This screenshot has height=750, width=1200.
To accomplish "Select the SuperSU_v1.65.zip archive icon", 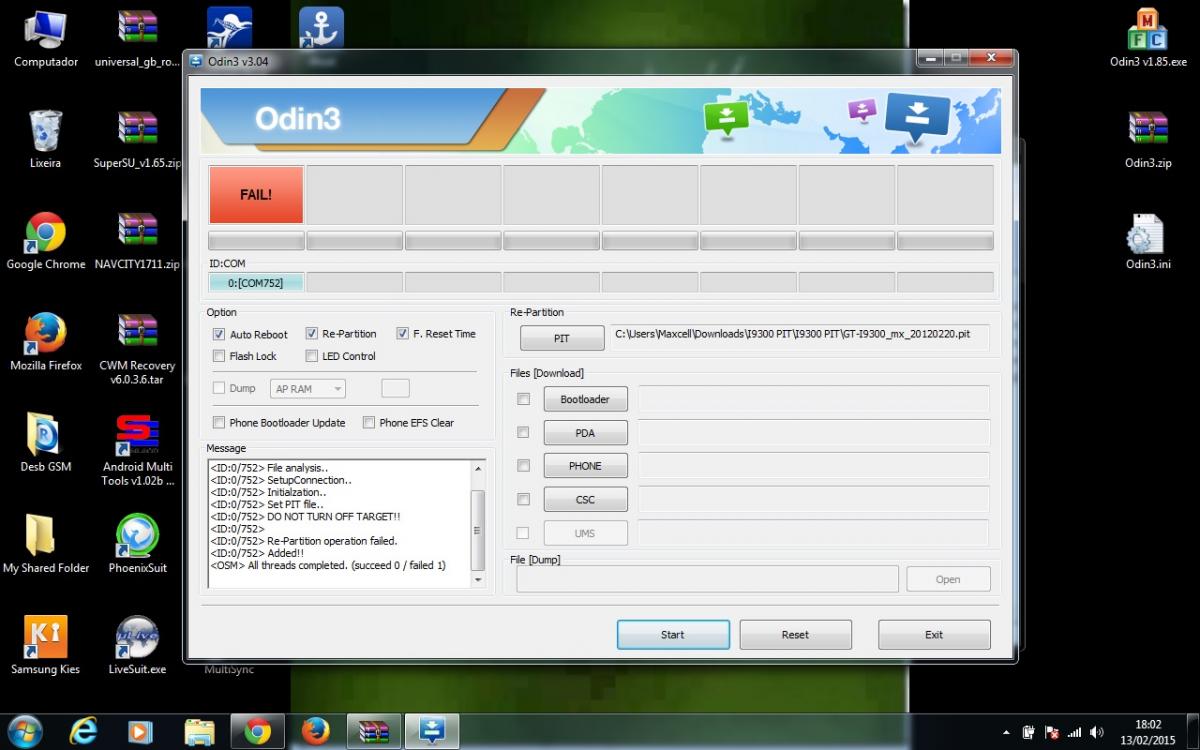I will click(x=137, y=138).
